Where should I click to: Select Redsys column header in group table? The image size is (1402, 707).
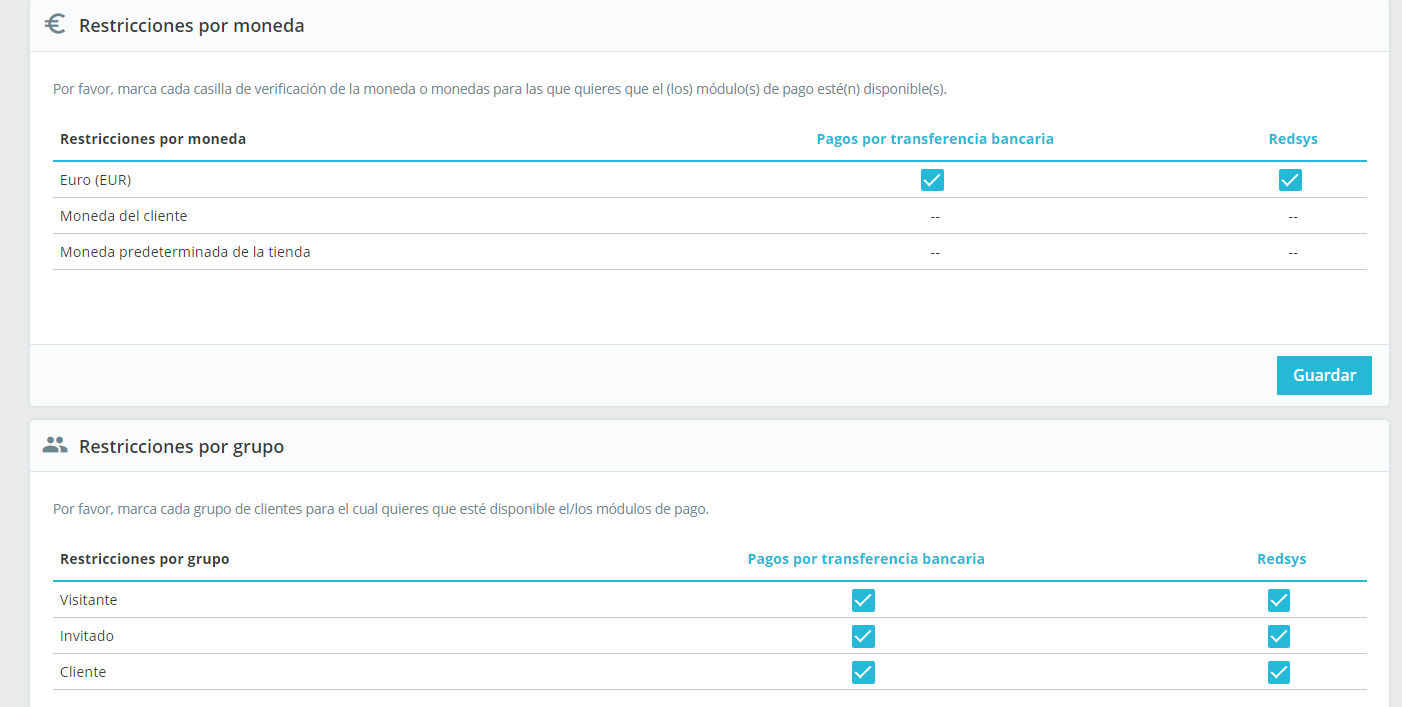[1282, 559]
